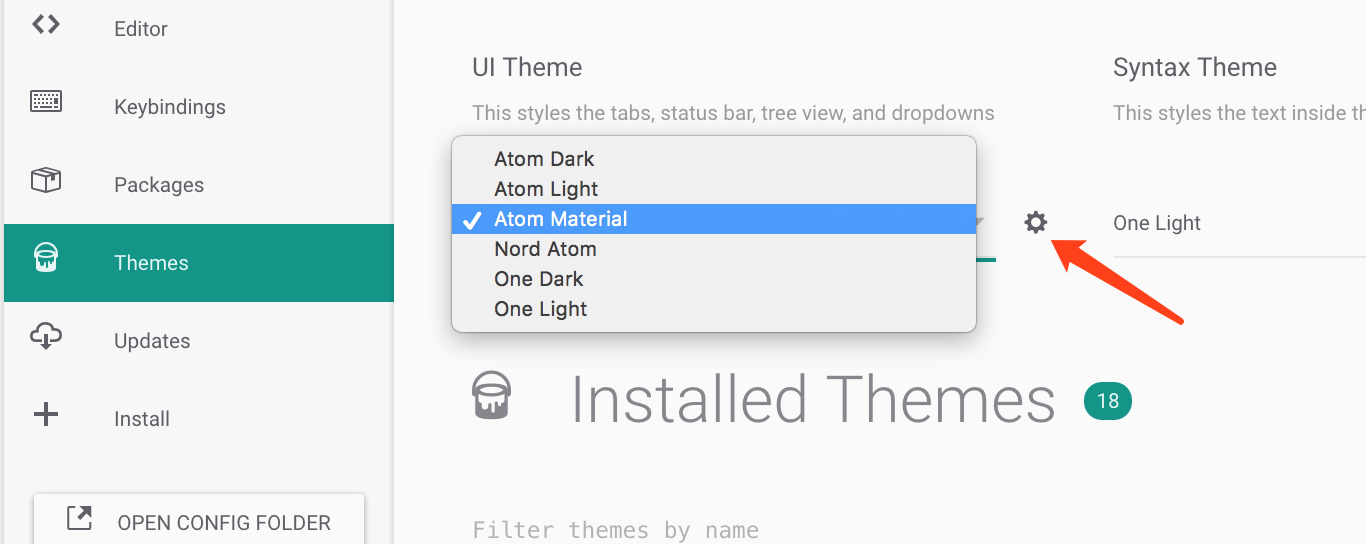
Task: Open UI theme settings gear icon
Action: point(1036,223)
